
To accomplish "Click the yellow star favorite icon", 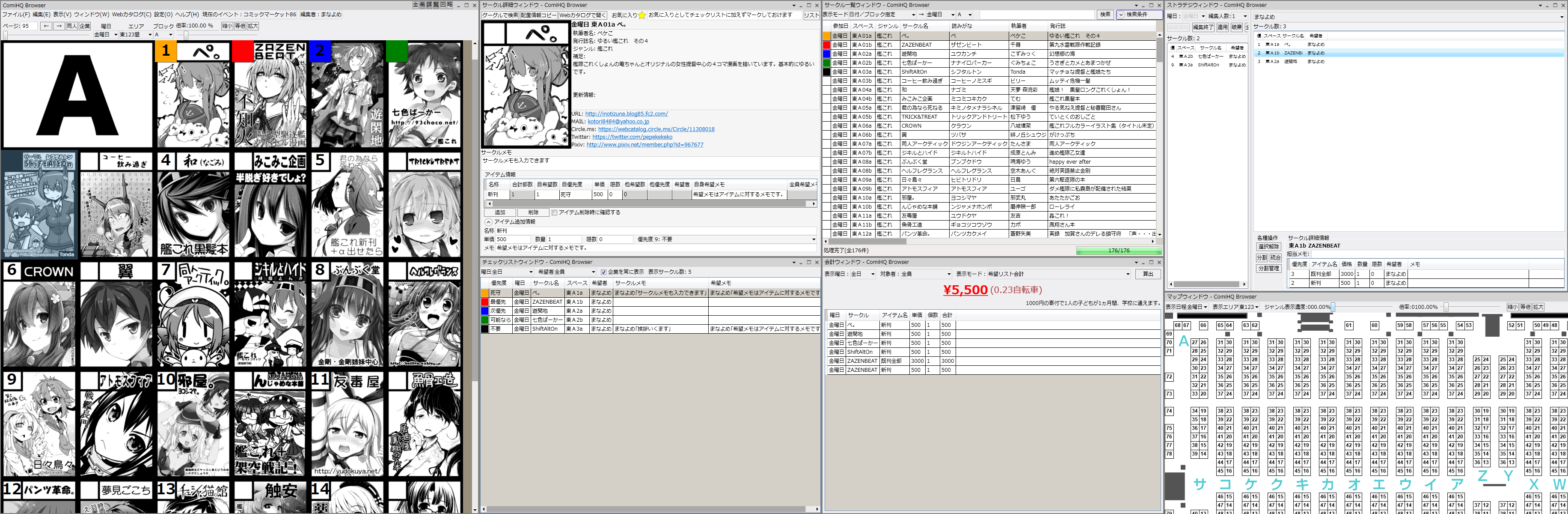I will tap(641, 15).
